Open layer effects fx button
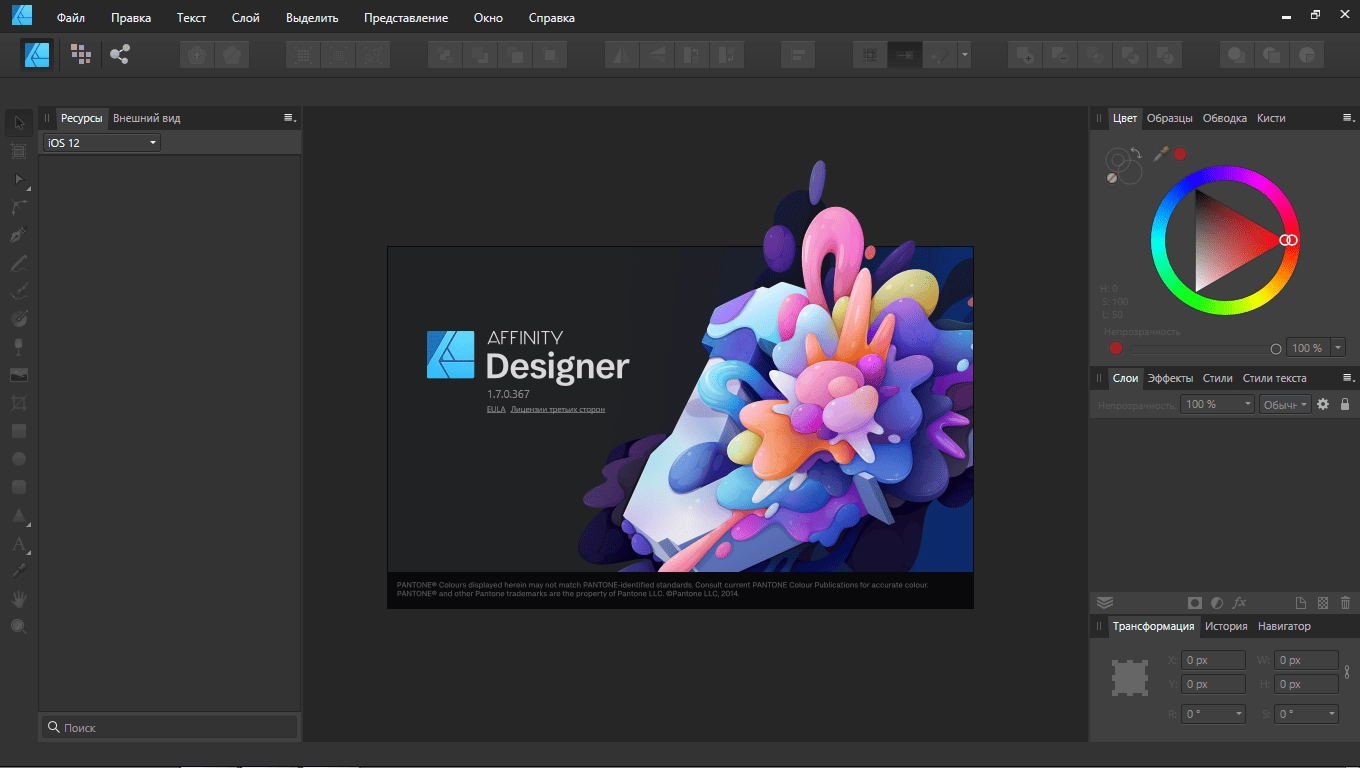The width and height of the screenshot is (1360, 768). coord(1240,603)
